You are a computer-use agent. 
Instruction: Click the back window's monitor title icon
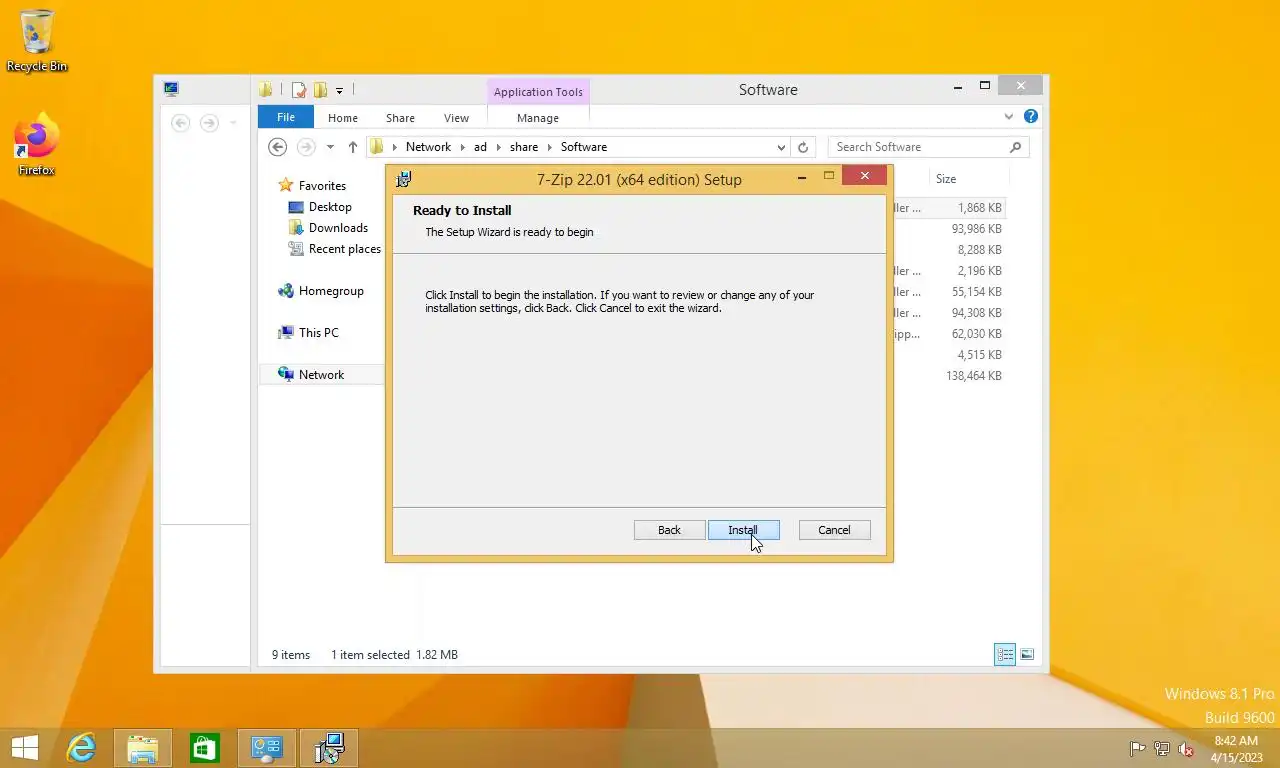coord(171,89)
